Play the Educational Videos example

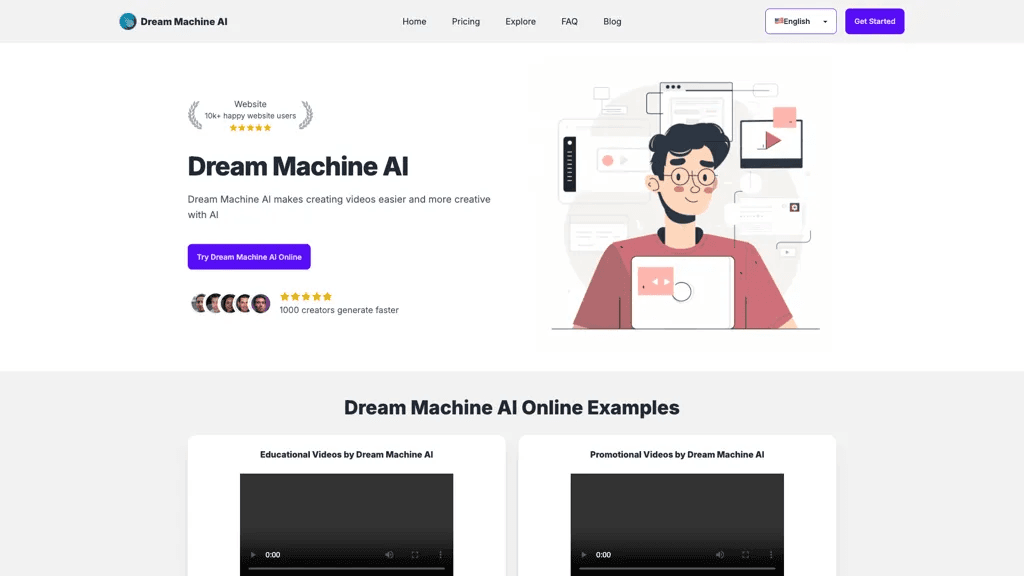(253, 554)
